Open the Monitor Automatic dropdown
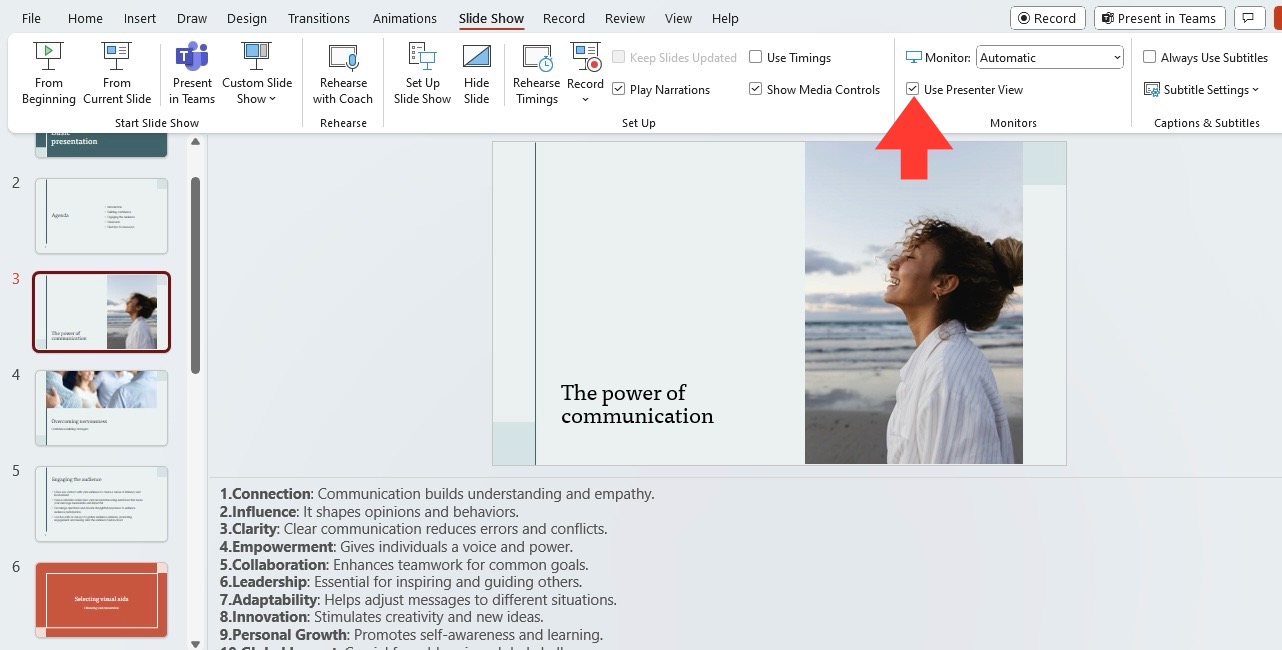 click(1050, 58)
